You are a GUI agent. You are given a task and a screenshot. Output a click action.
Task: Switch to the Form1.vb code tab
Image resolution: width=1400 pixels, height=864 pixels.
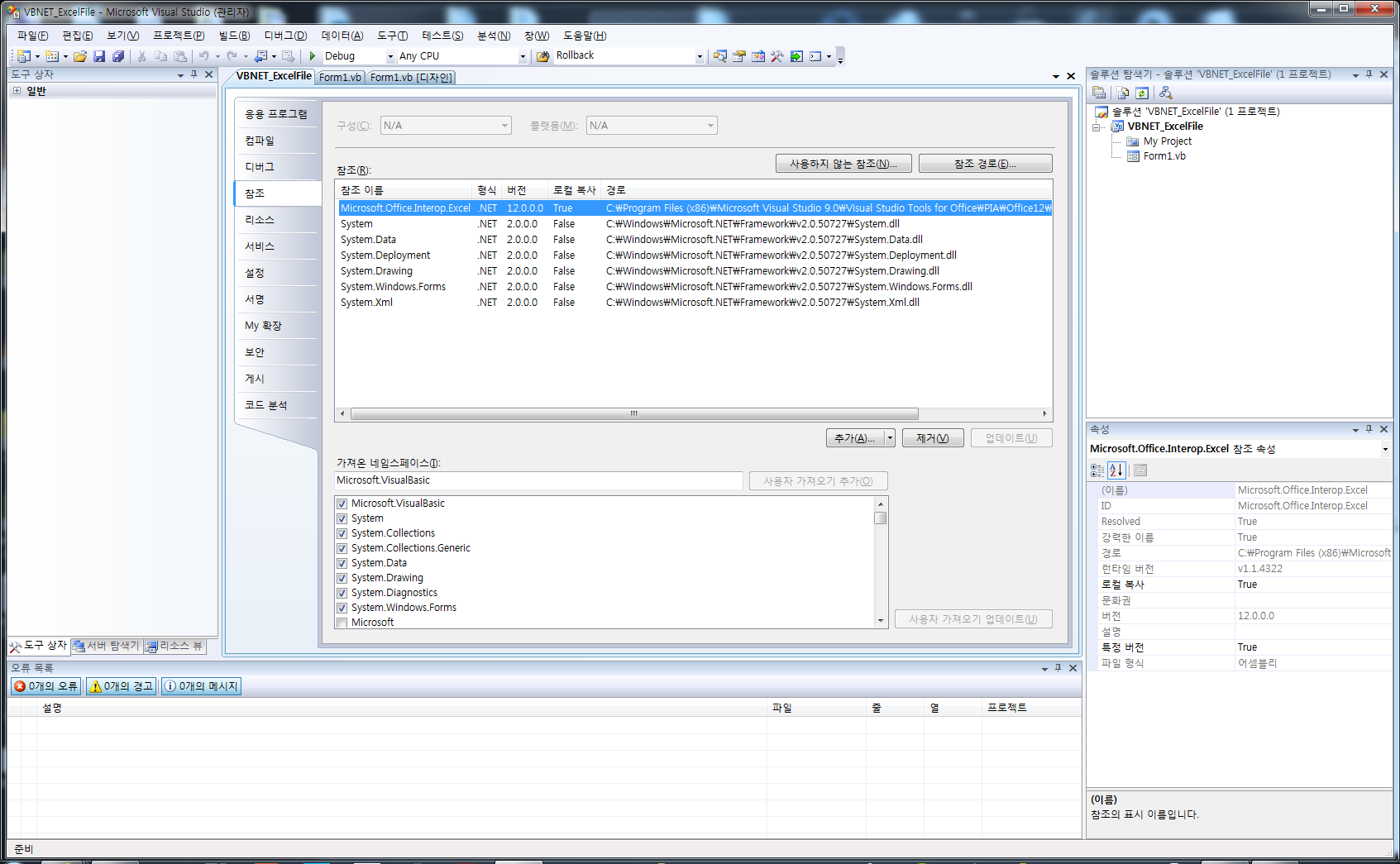pyautogui.click(x=340, y=77)
